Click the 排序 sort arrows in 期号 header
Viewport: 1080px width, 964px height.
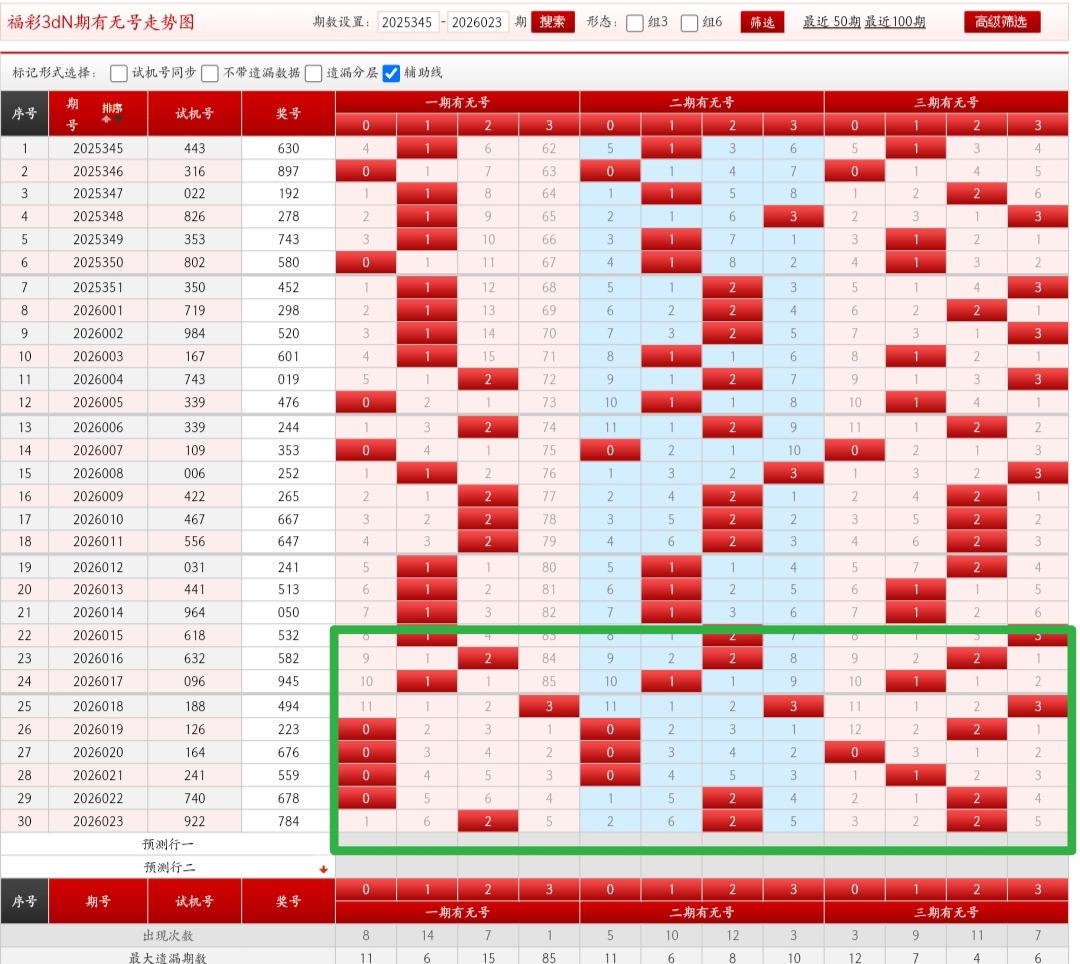[x=112, y=113]
